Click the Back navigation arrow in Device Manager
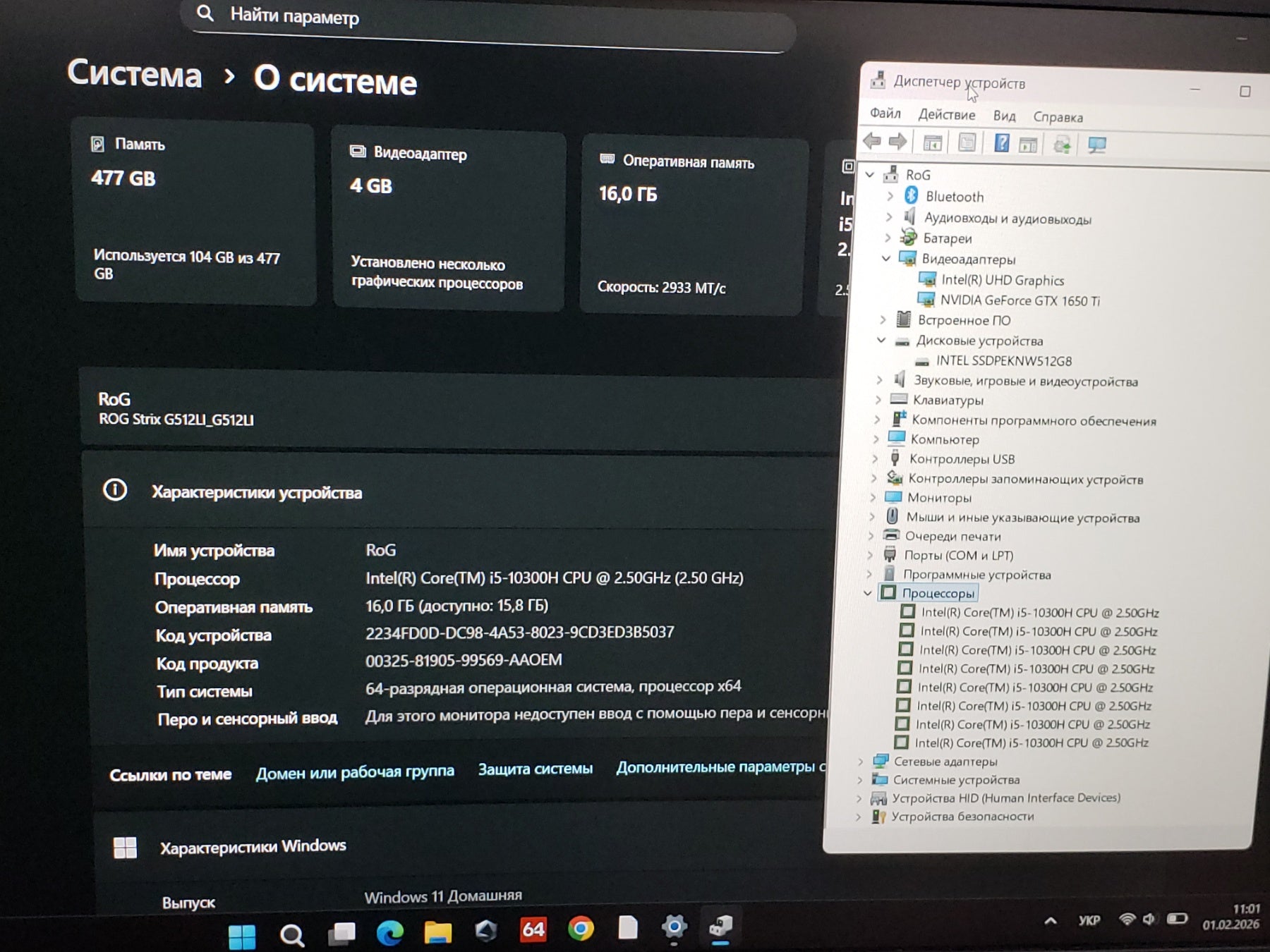 (x=871, y=141)
